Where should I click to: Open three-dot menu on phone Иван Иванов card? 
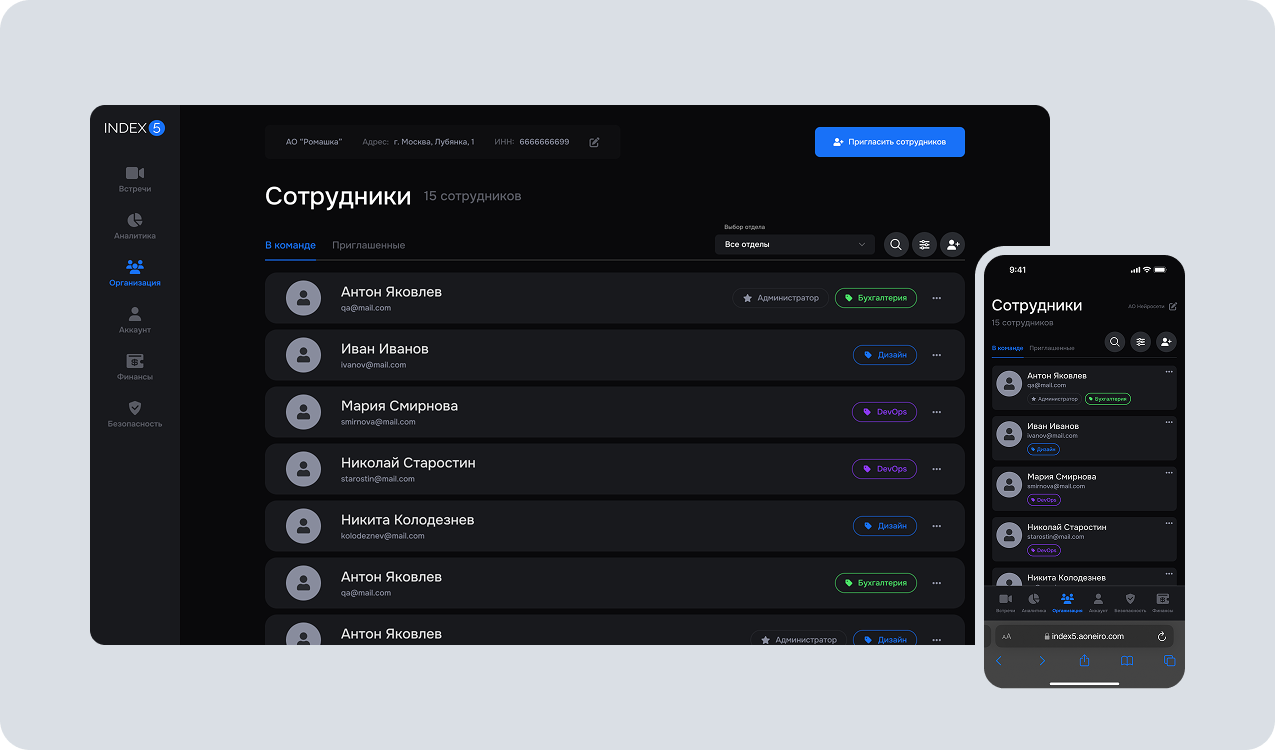[1169, 422]
